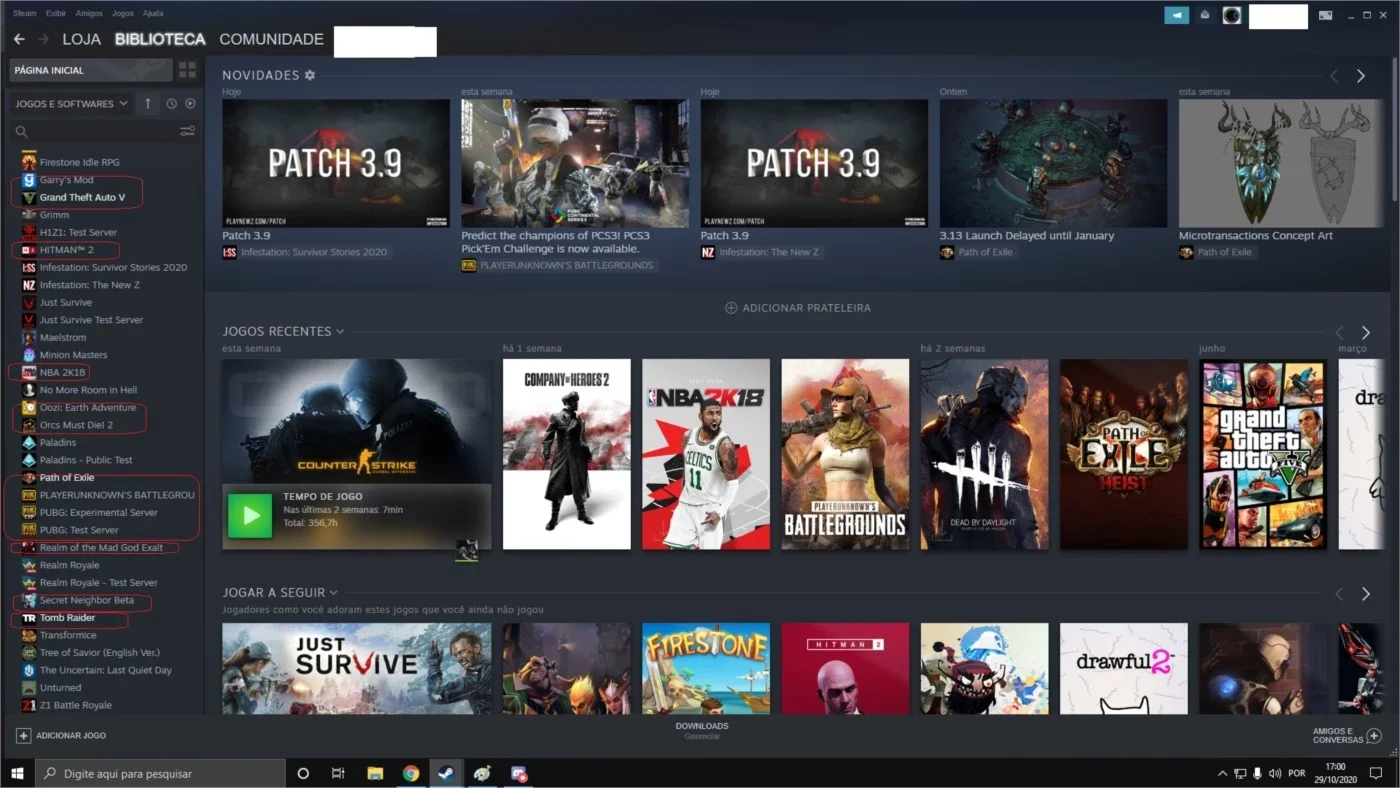1400x788 pixels.
Task: Toggle the sort direction arrow
Action: (x=148, y=104)
